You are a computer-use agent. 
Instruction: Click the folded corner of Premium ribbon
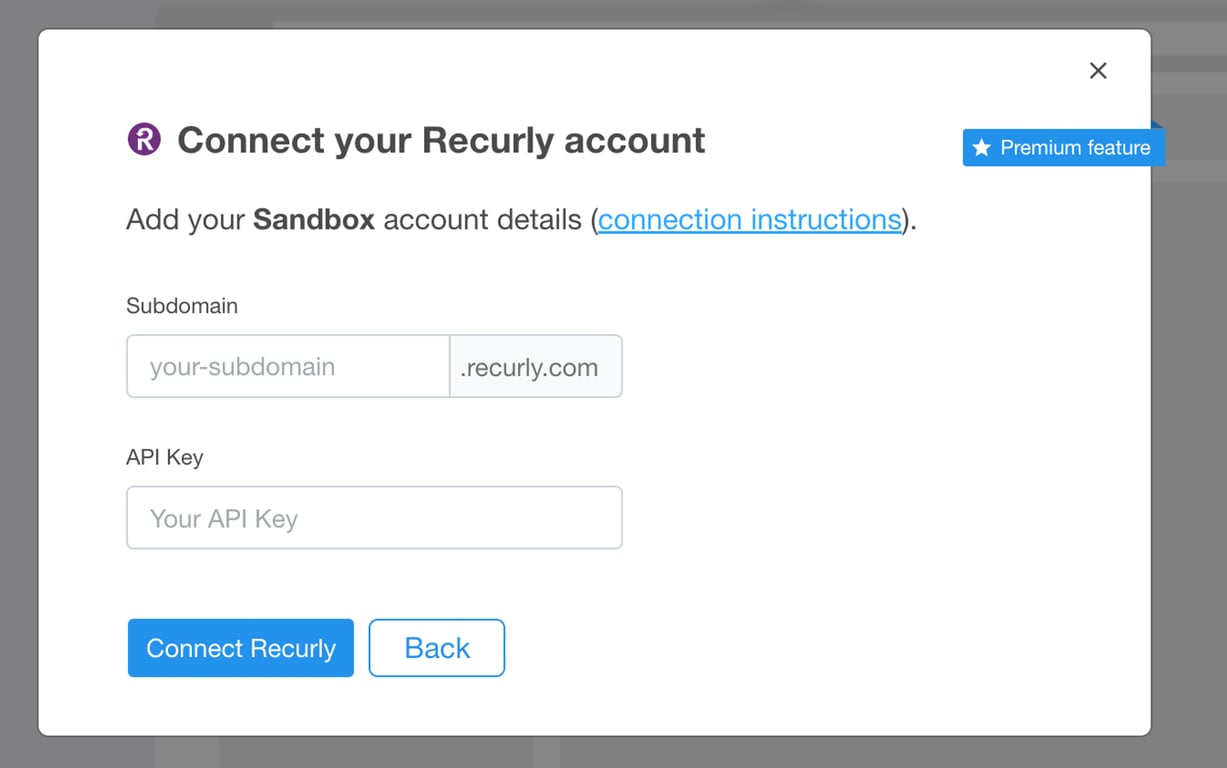pyautogui.click(x=1158, y=125)
